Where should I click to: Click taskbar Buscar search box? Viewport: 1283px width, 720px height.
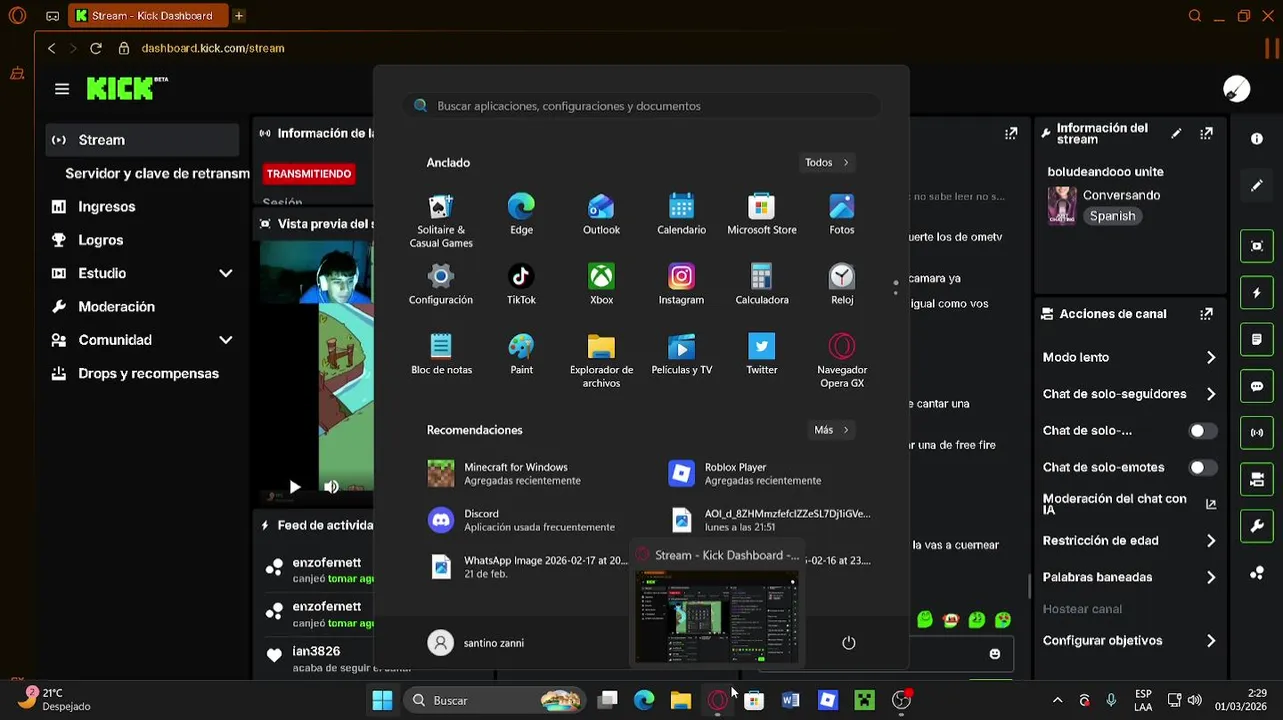pyautogui.click(x=496, y=700)
